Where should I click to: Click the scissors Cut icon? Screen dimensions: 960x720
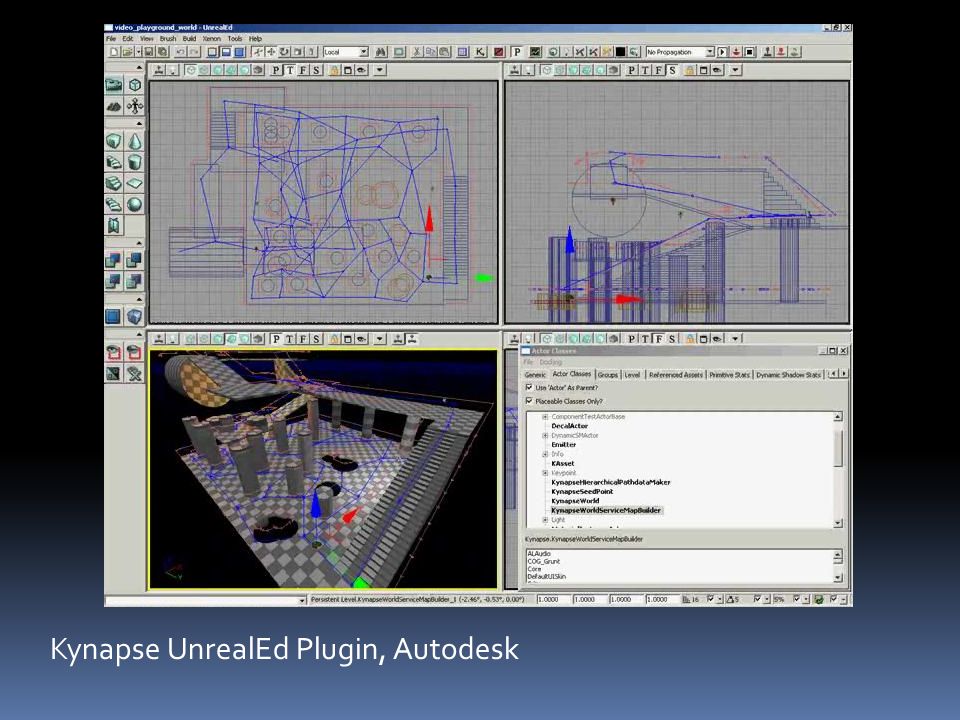pos(417,52)
